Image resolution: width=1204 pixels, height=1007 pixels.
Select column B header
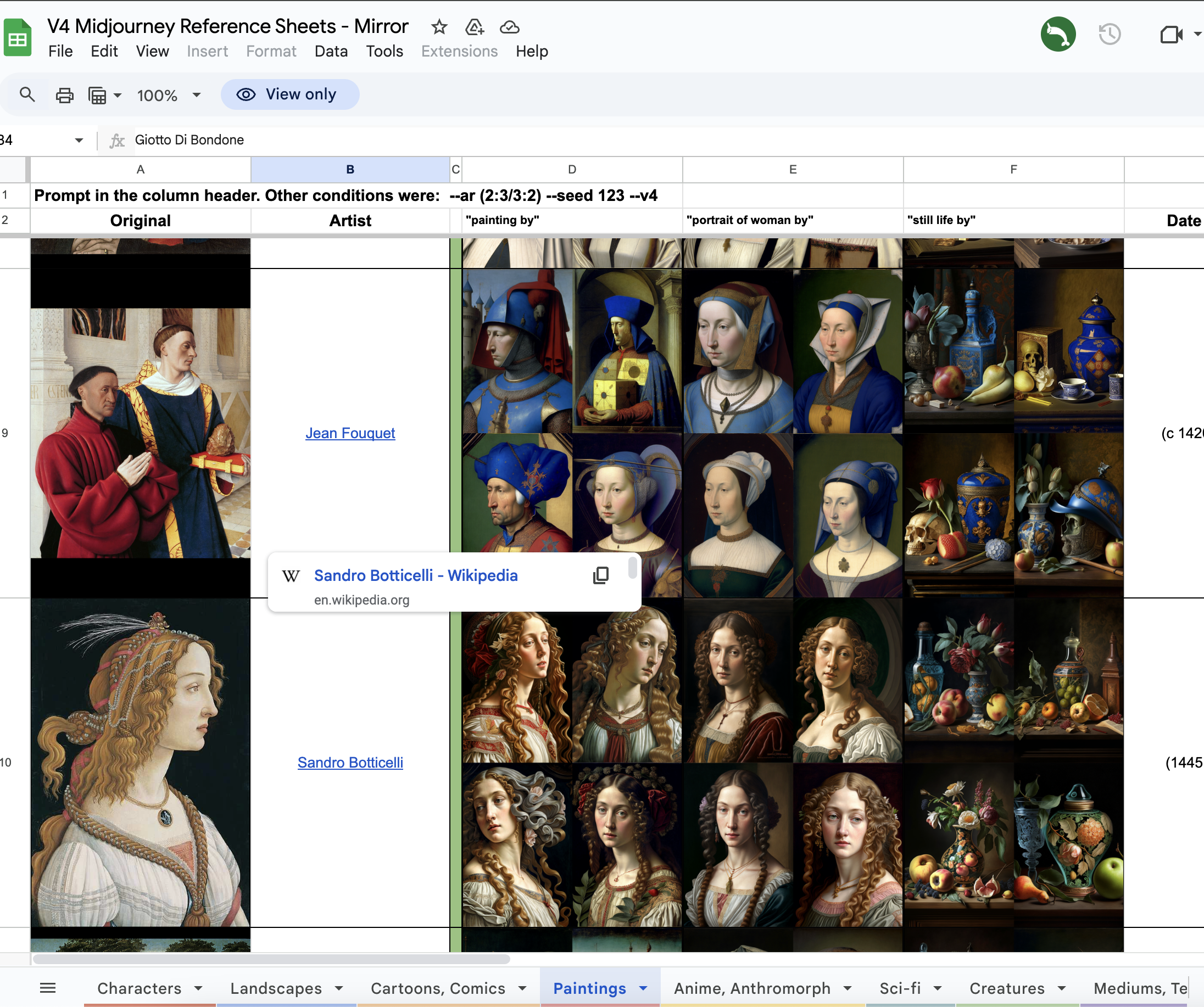click(350, 170)
